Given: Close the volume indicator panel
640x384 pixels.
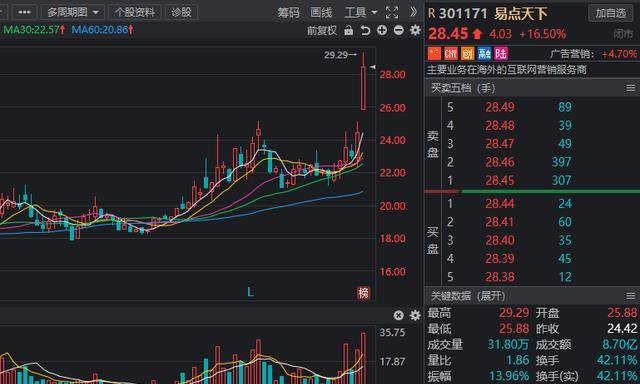Looking at the screenshot, I should (398, 315).
